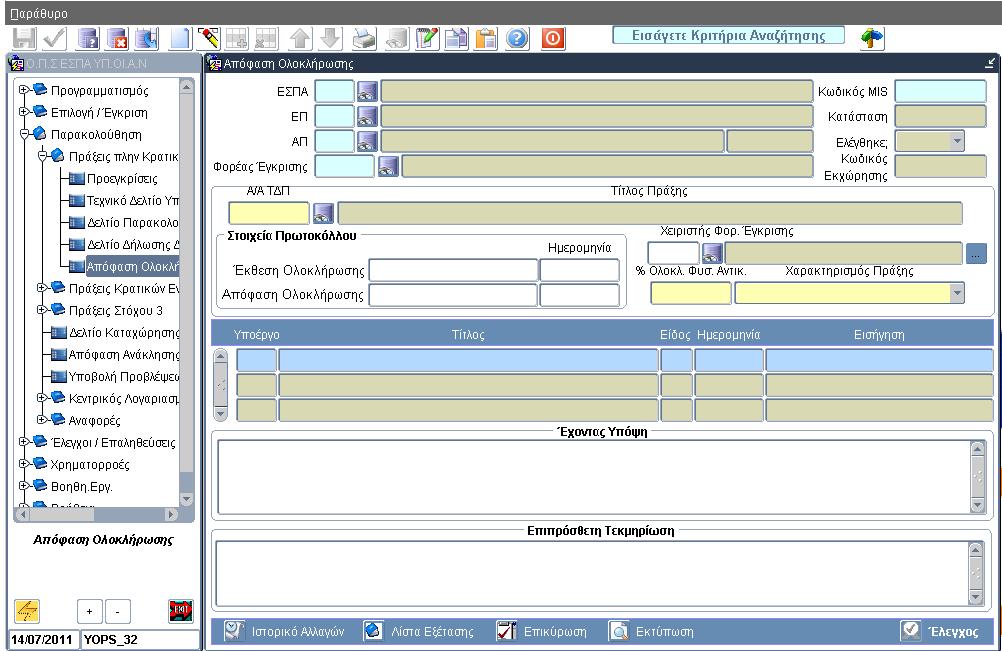Click the signpost icon beside search criteria
The height and width of the screenshot is (651, 1002).
[x=872, y=38]
